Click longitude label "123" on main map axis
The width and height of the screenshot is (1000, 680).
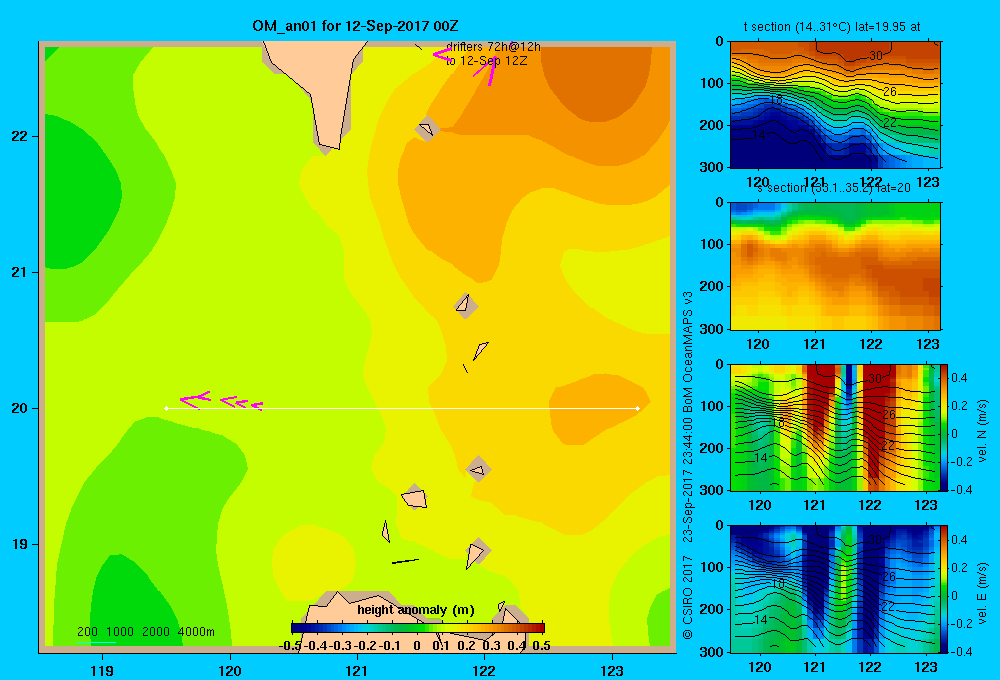coord(612,670)
